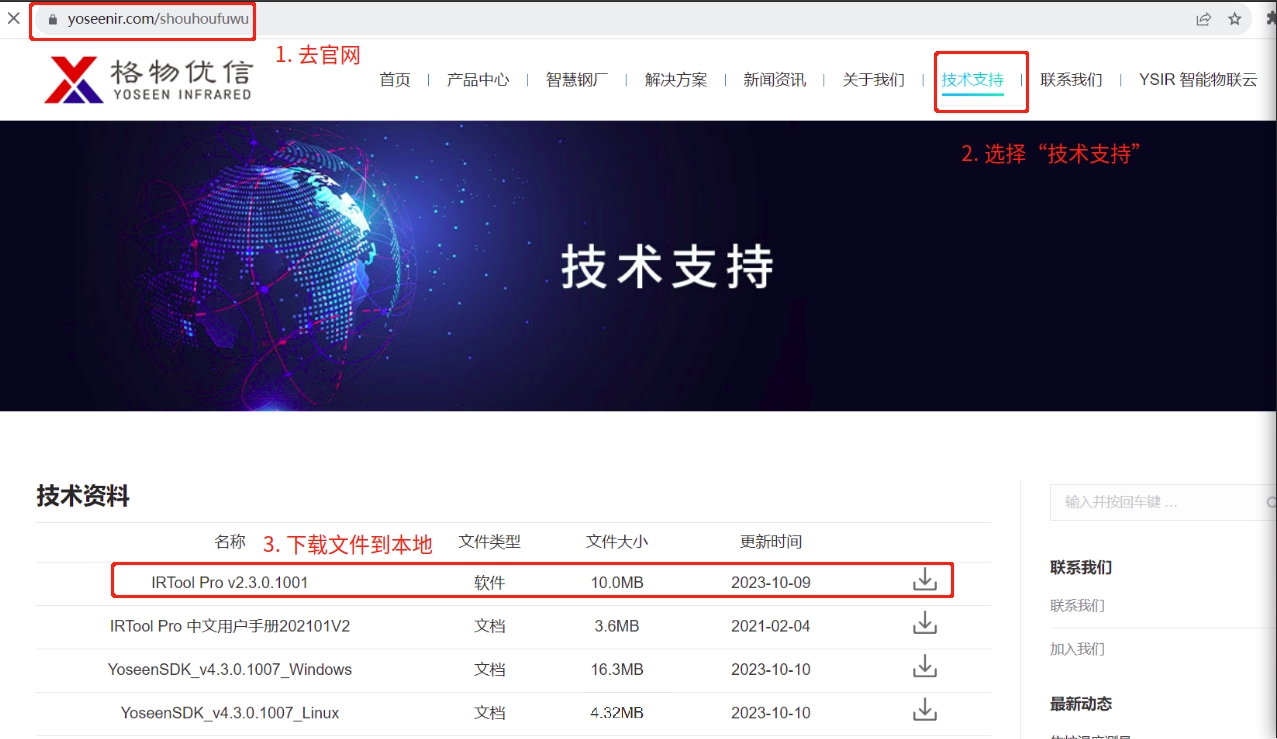Select the 新闻资讯 menu item
Image resolution: width=1277 pixels, height=739 pixels.
[774, 80]
